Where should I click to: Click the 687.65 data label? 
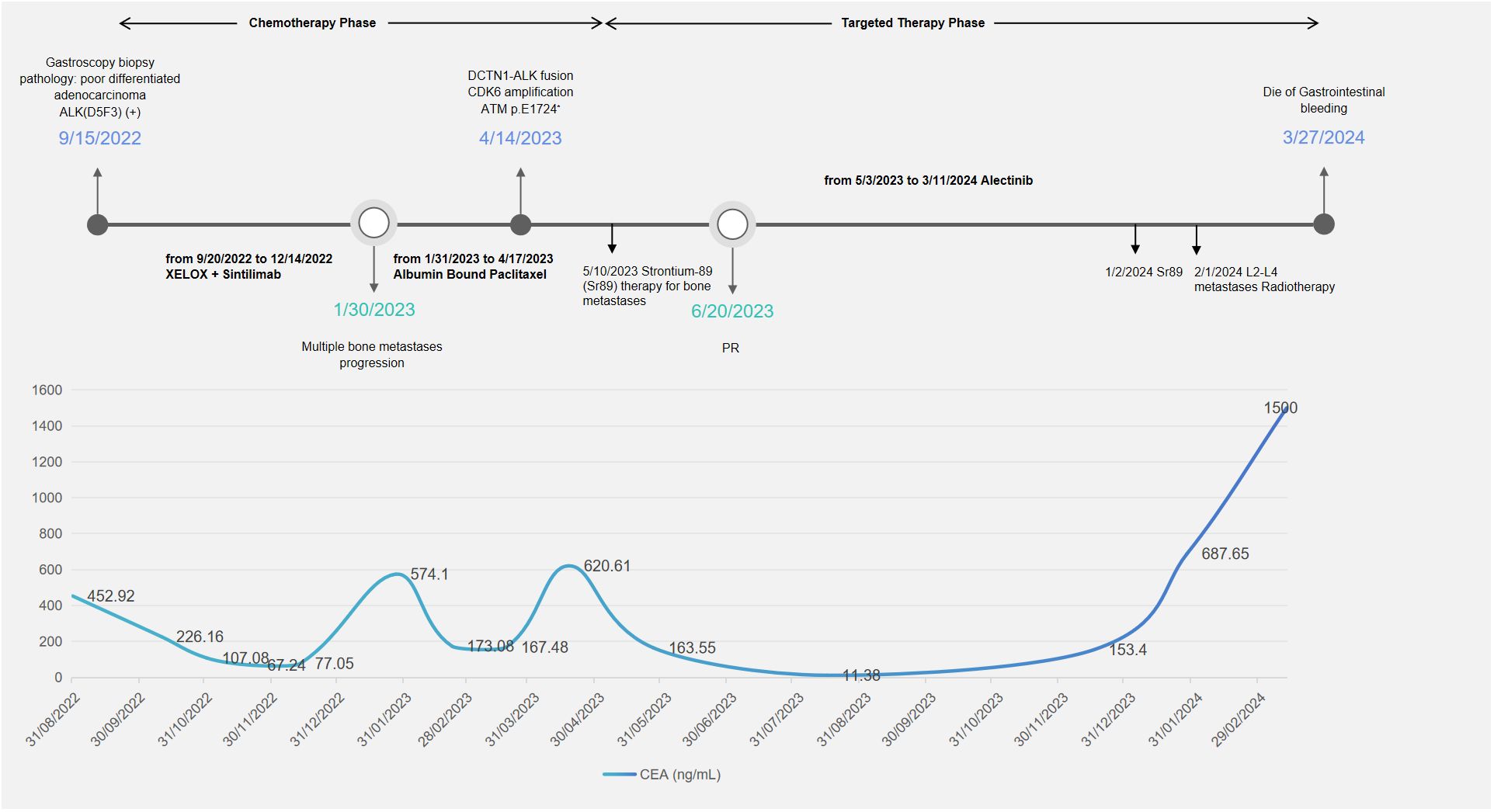[1225, 554]
